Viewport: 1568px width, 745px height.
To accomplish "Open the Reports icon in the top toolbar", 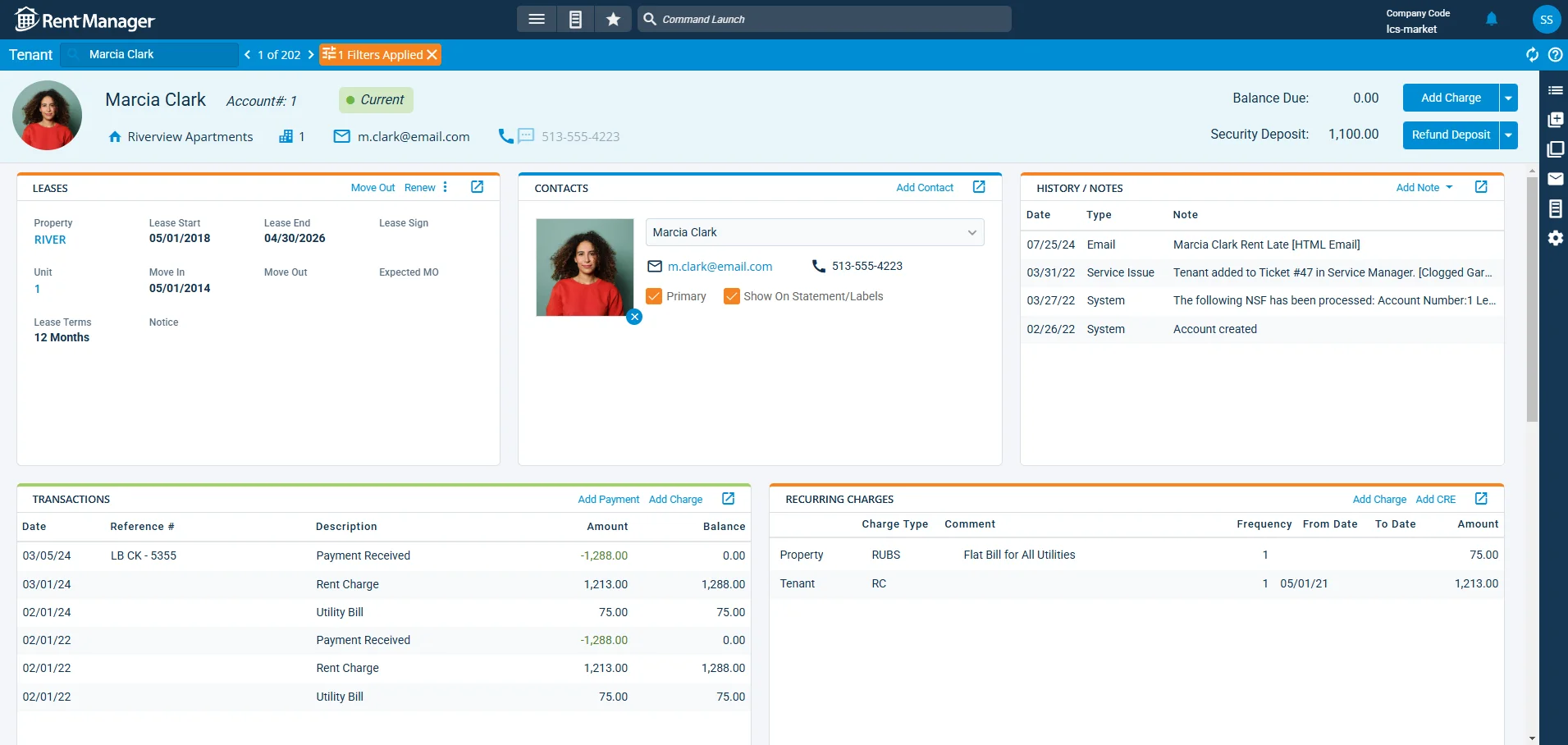I will [575, 18].
